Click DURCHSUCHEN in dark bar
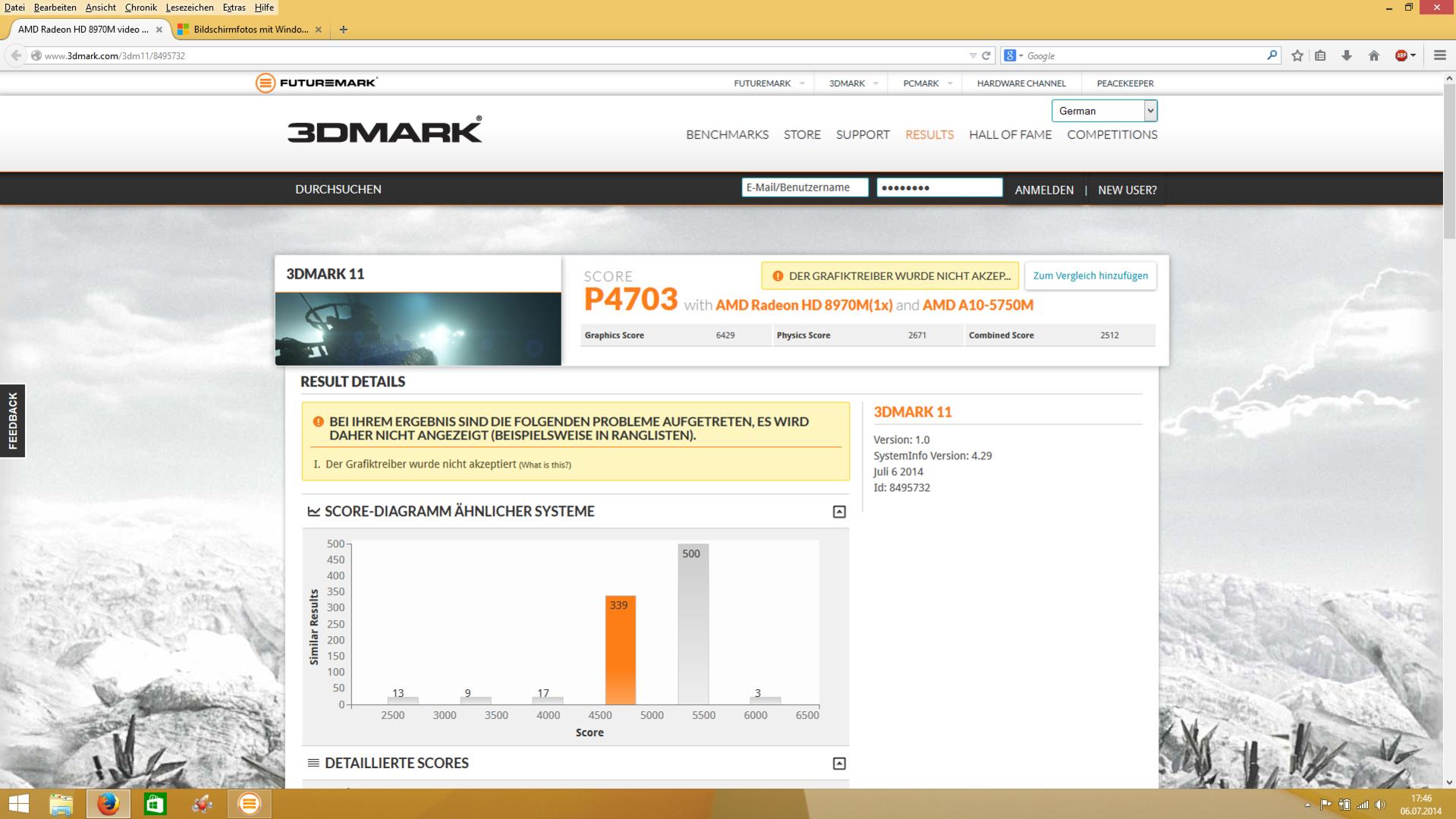 coord(338,189)
